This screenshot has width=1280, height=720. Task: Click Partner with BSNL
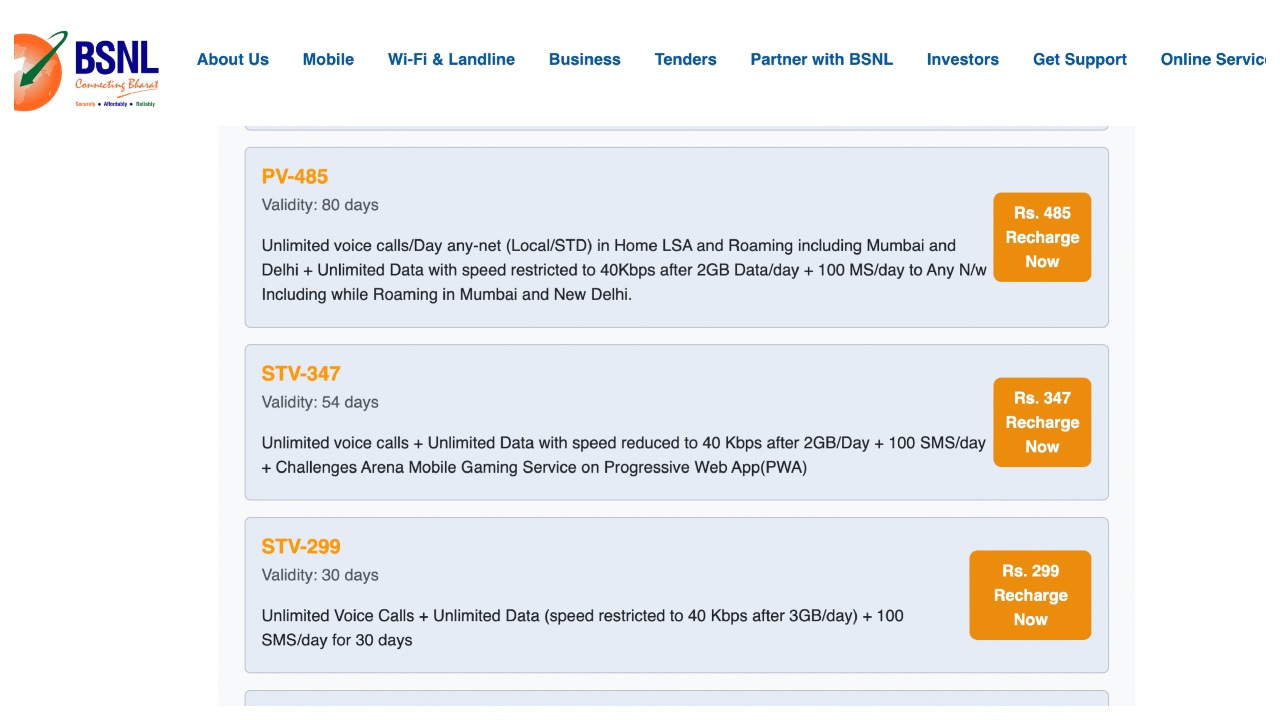click(821, 59)
